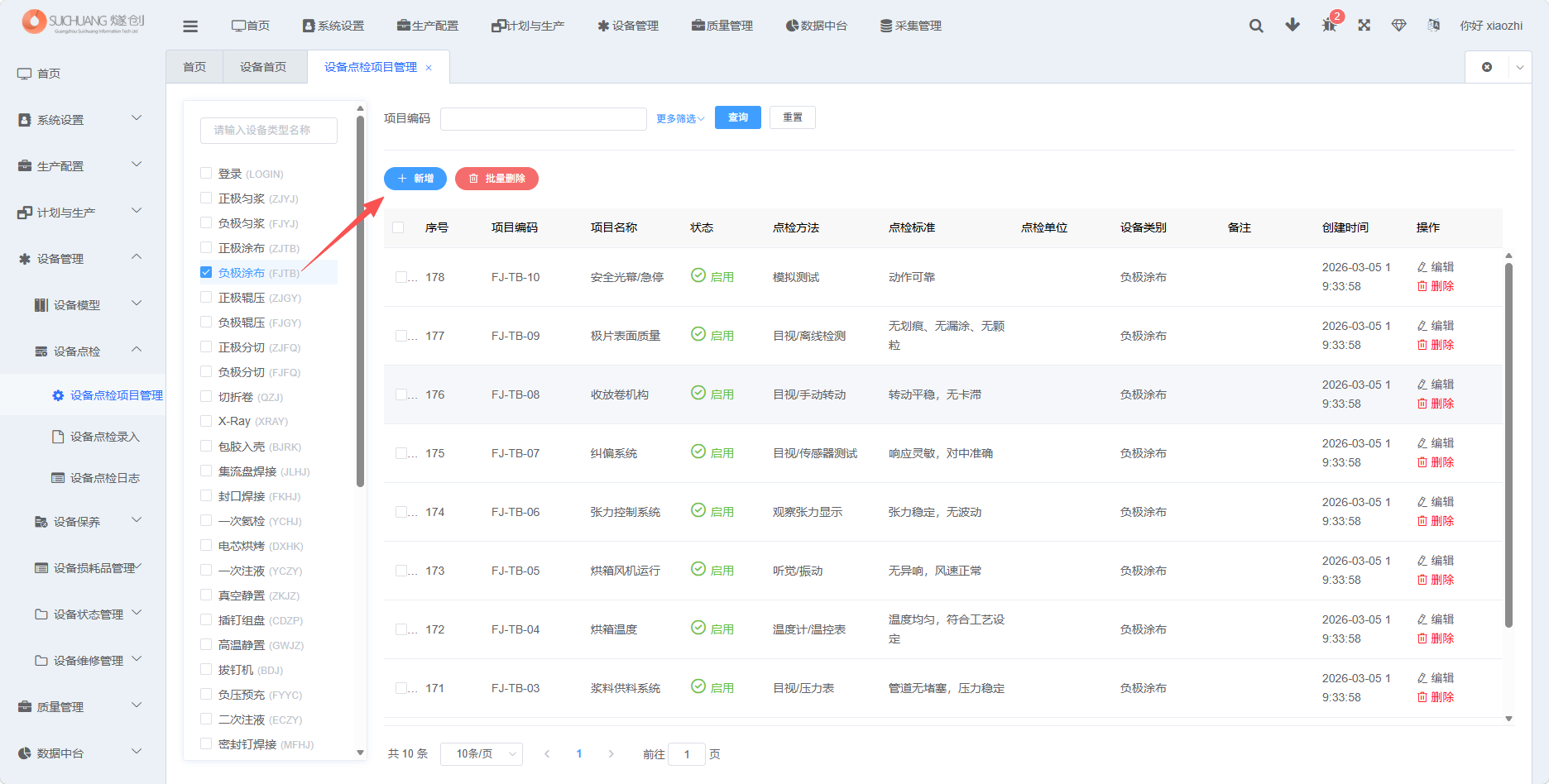This screenshot has height=784, width=1549.
Task: Click the 重置 reset button
Action: click(x=793, y=117)
